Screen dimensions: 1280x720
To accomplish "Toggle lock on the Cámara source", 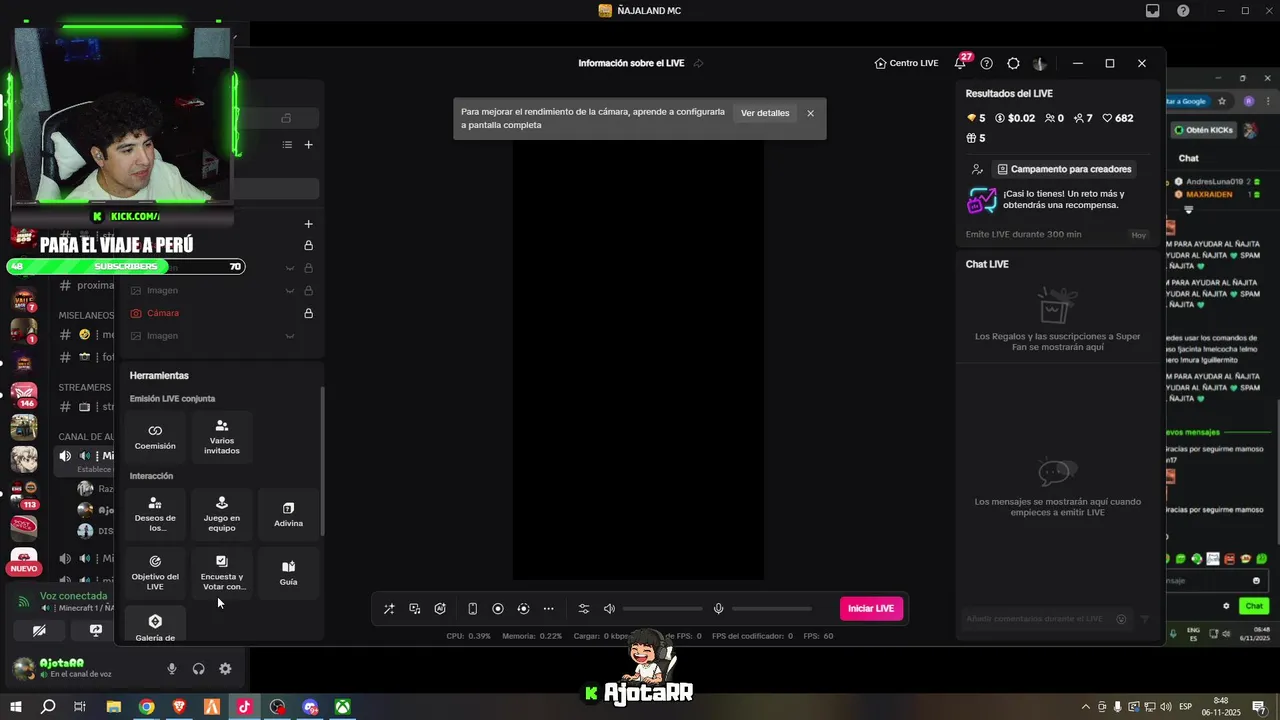I will (x=308, y=313).
